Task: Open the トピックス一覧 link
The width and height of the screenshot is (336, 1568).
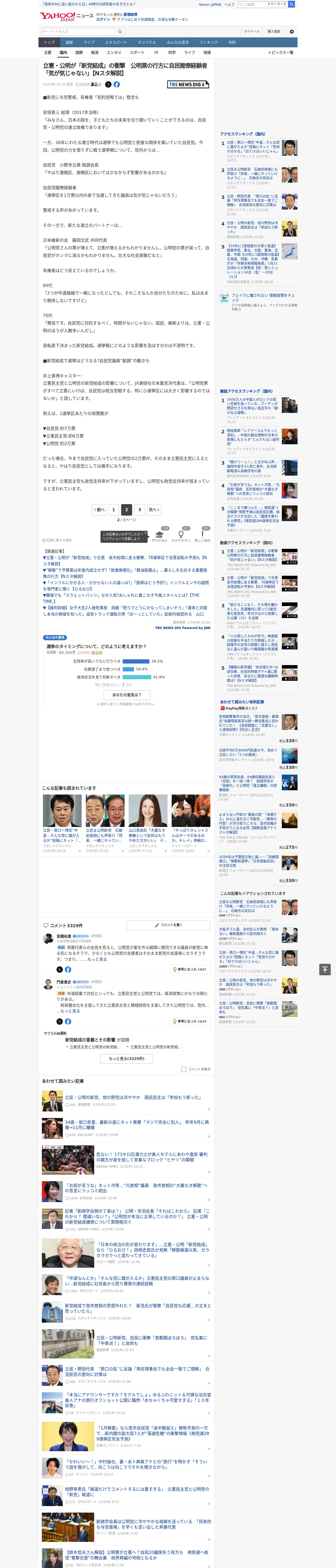Action: pyautogui.click(x=281, y=52)
